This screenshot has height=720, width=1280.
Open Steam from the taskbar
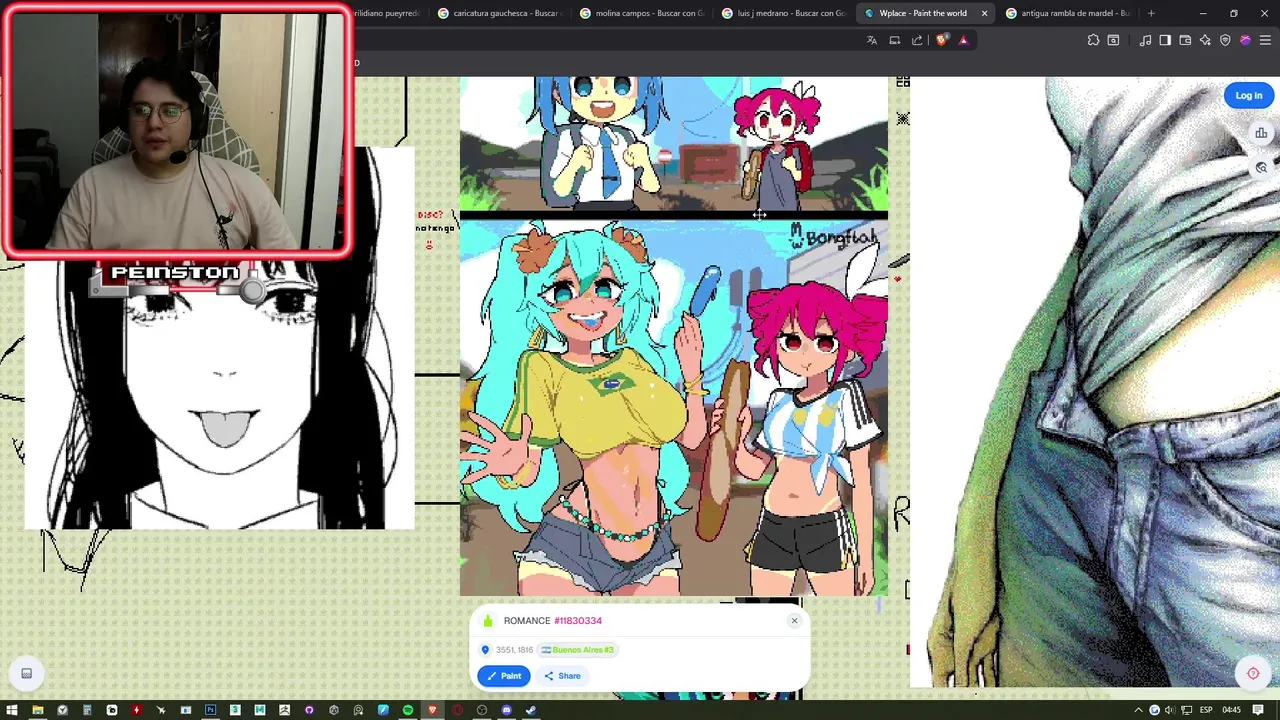[531, 710]
